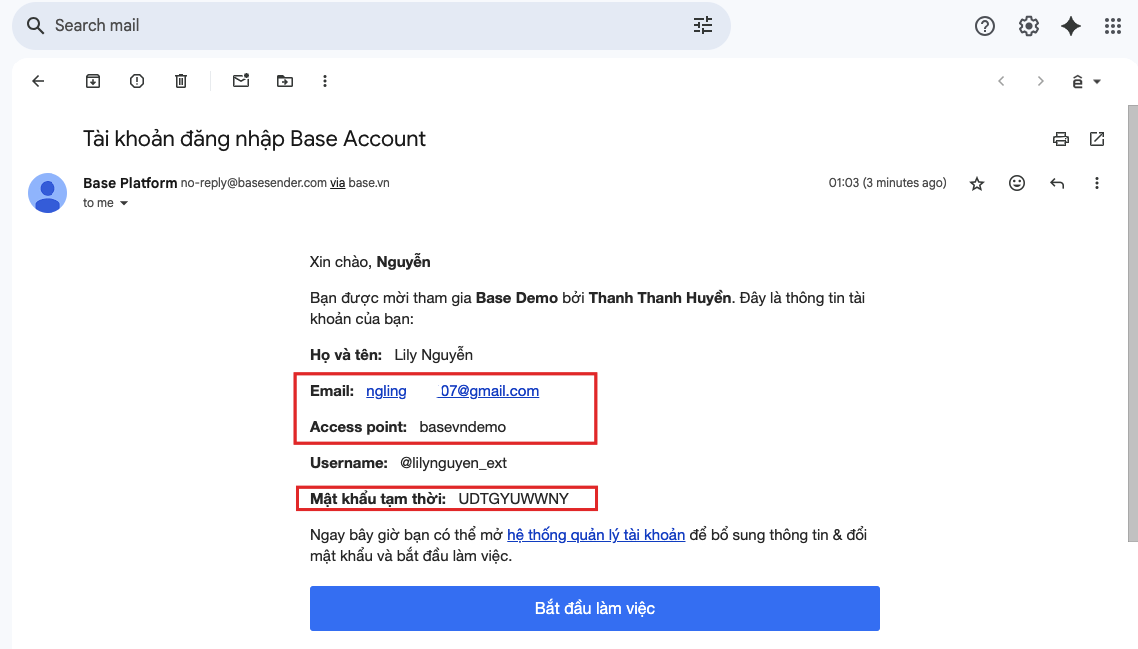Viewport: 1138px width, 649px height.
Task: Click the '01:03 (3 minutes ago)' timestamp
Action: [x=887, y=183]
